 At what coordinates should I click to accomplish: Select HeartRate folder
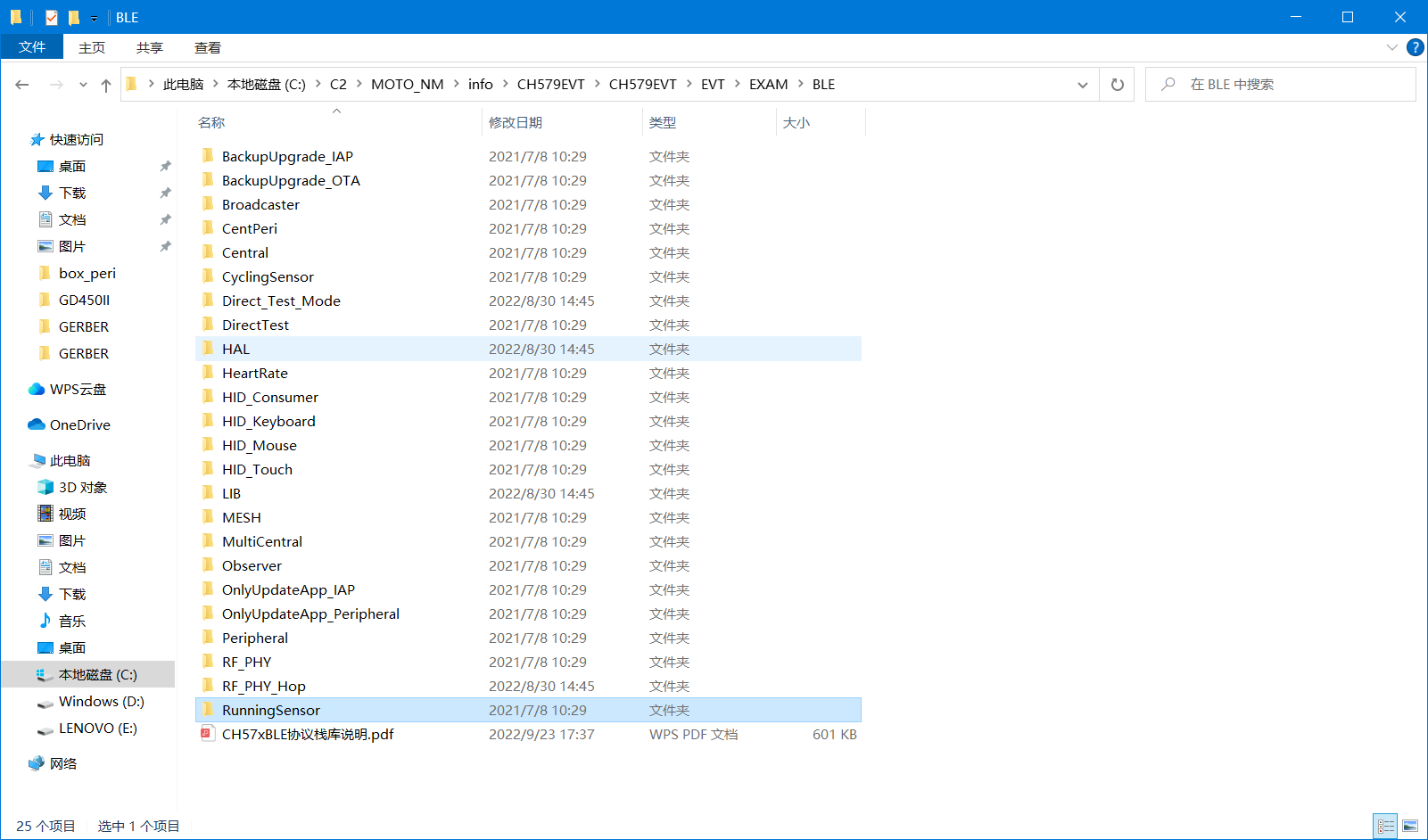(x=528, y=374)
